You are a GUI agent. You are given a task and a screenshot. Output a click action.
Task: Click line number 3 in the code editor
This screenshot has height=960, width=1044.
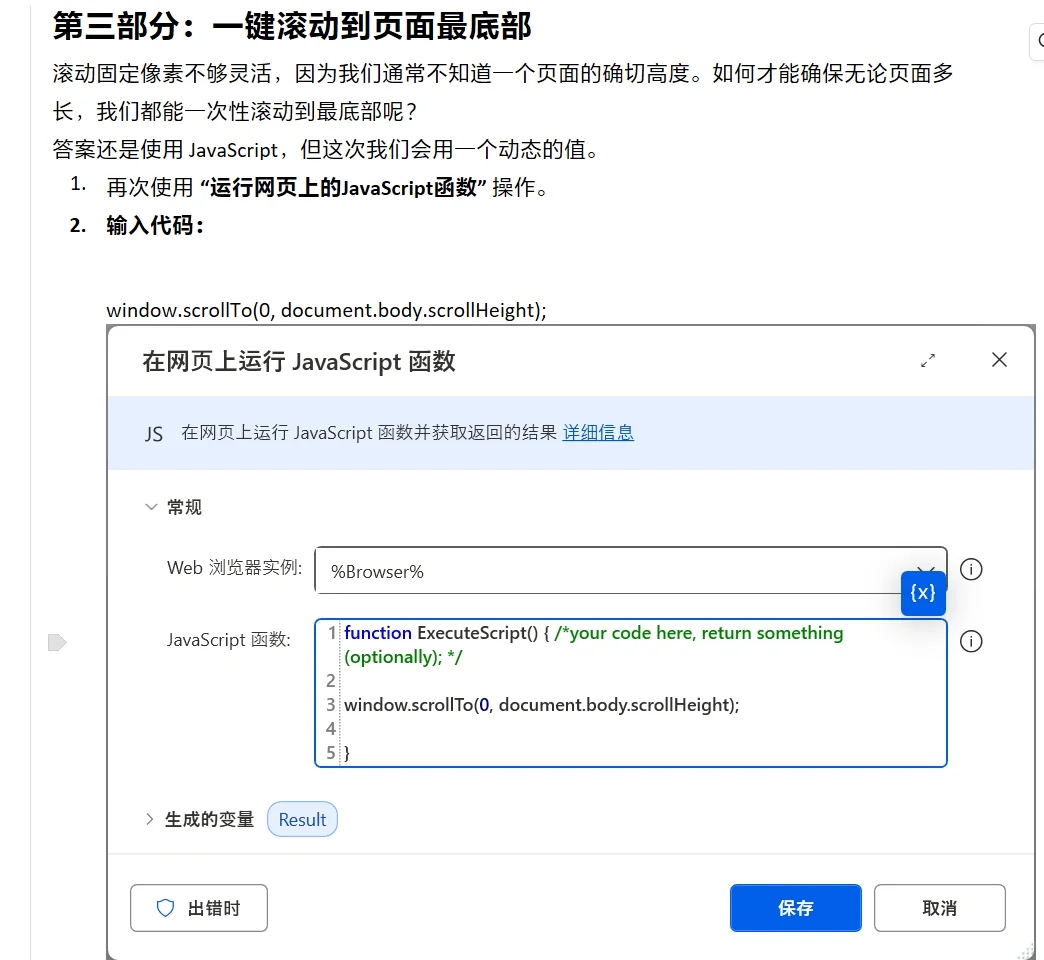[330, 705]
